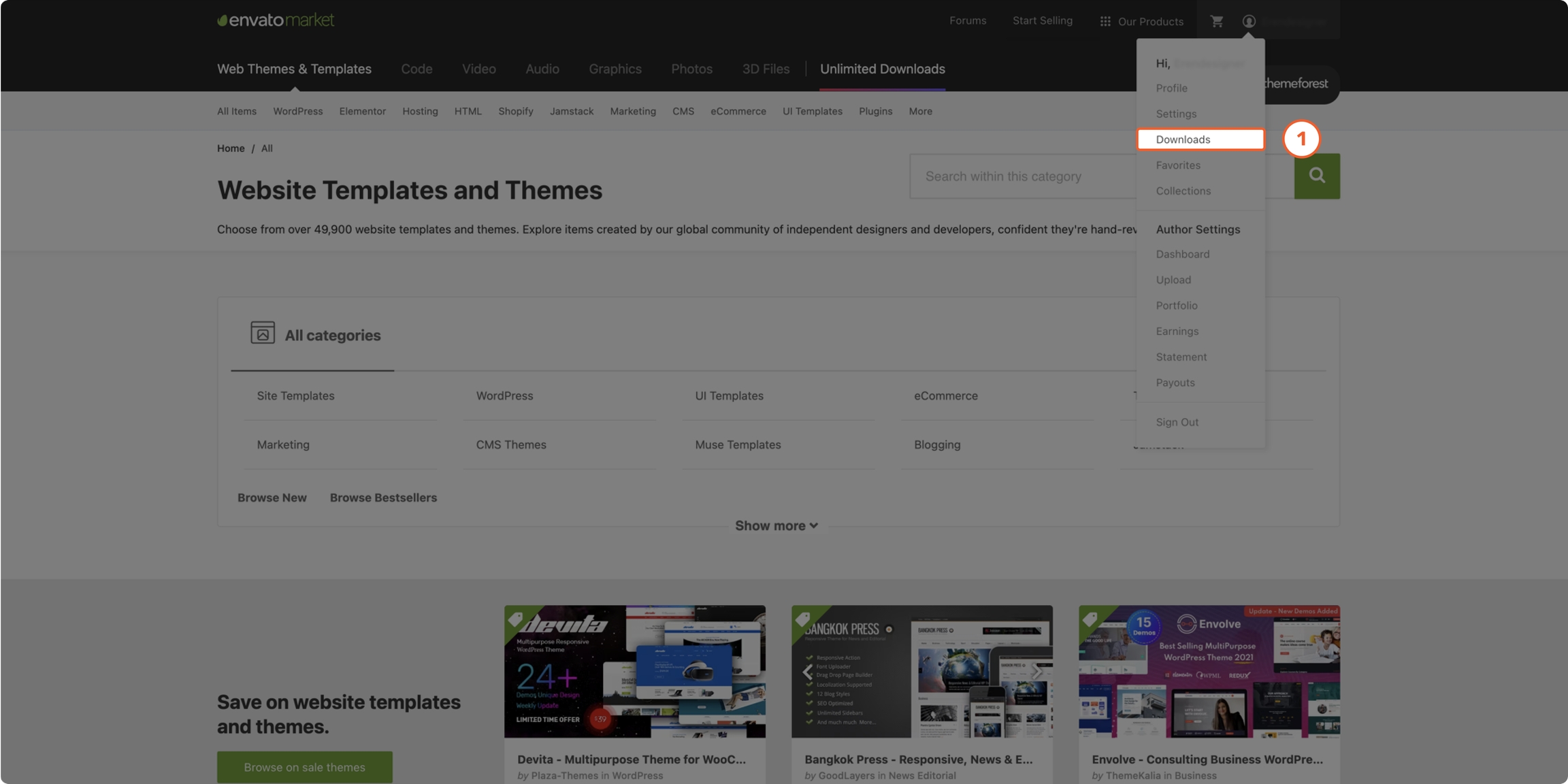Open Settings in the account menu
Viewport: 1568px width, 784px height.
(x=1175, y=114)
